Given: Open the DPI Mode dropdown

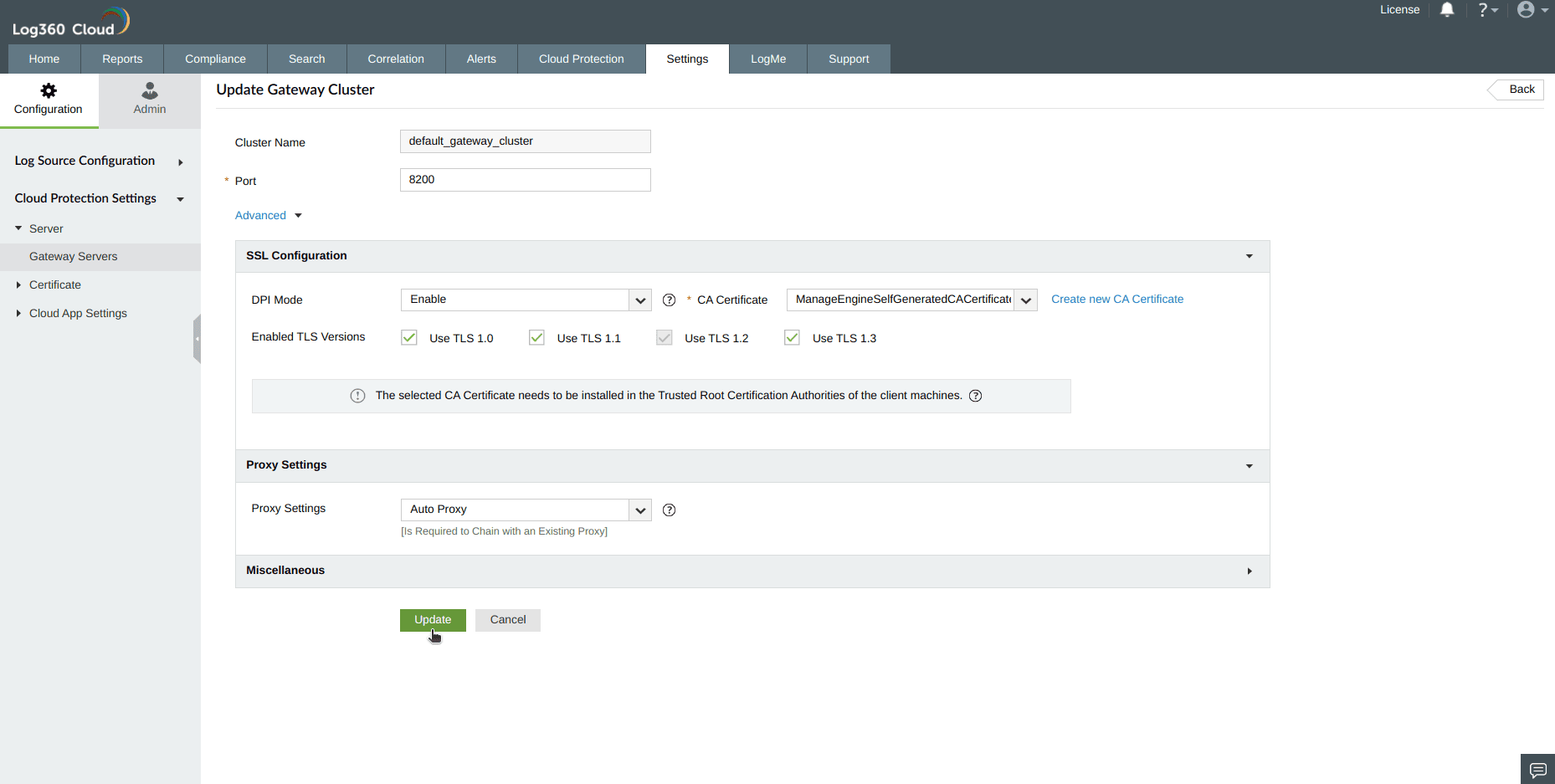Looking at the screenshot, I should [x=639, y=300].
